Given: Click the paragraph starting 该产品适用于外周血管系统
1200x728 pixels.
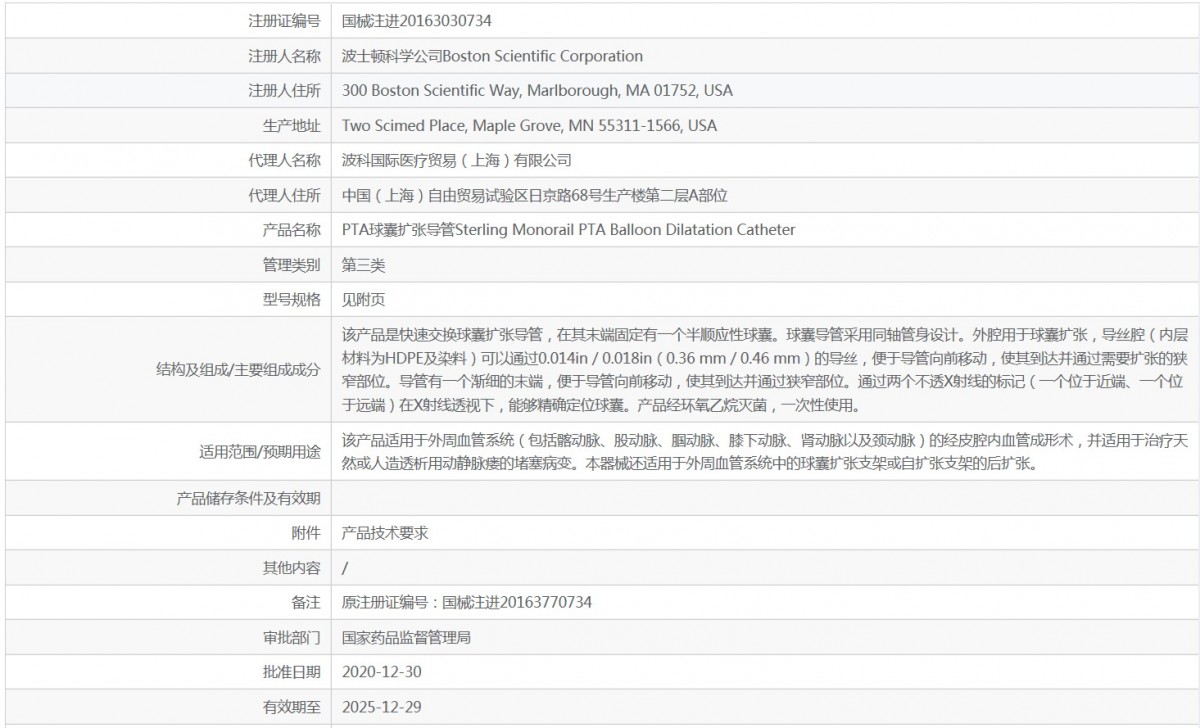Looking at the screenshot, I should point(763,452).
